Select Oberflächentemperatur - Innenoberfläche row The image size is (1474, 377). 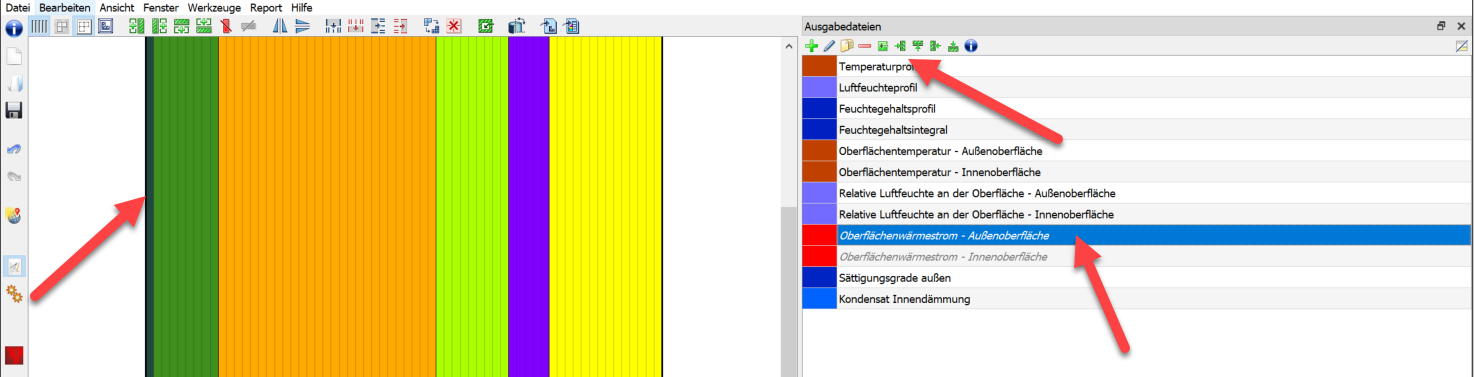[x=1136, y=172]
